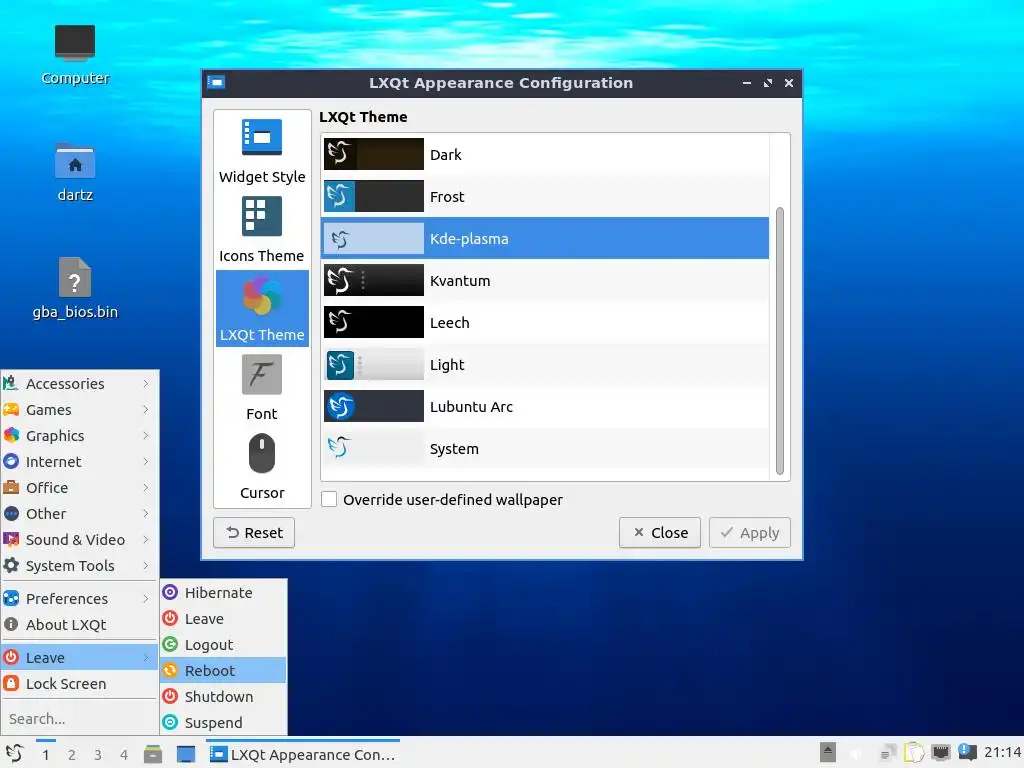The image size is (1024, 768).
Task: Expand the Graphics submenu arrow
Action: coord(146,436)
